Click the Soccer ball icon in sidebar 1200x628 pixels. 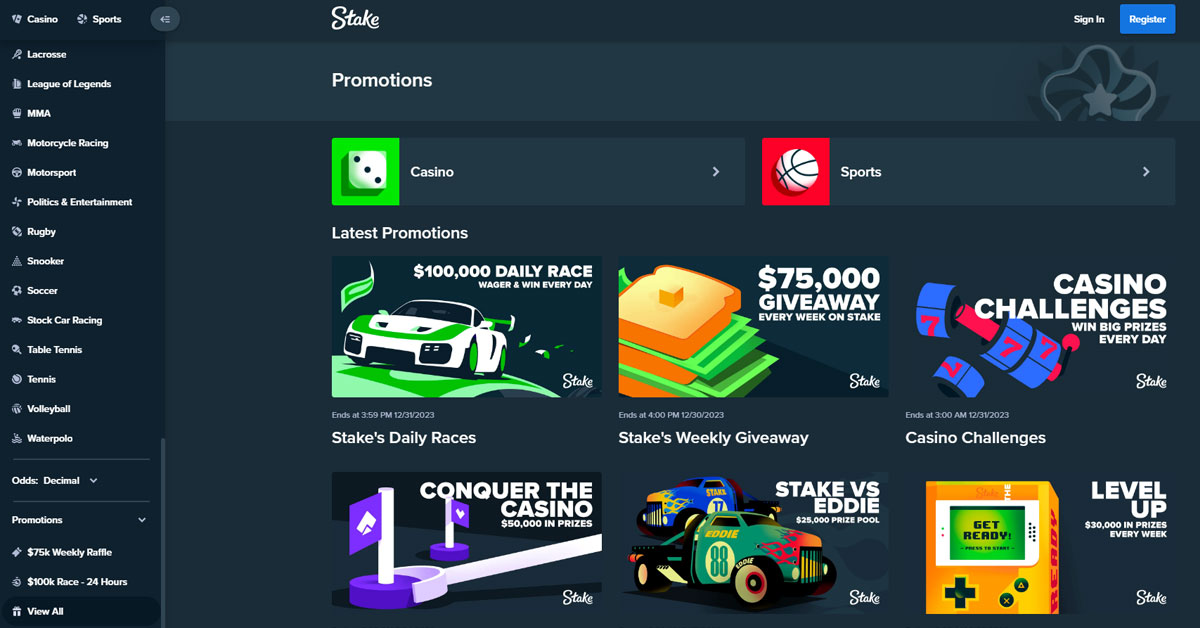pyautogui.click(x=17, y=290)
